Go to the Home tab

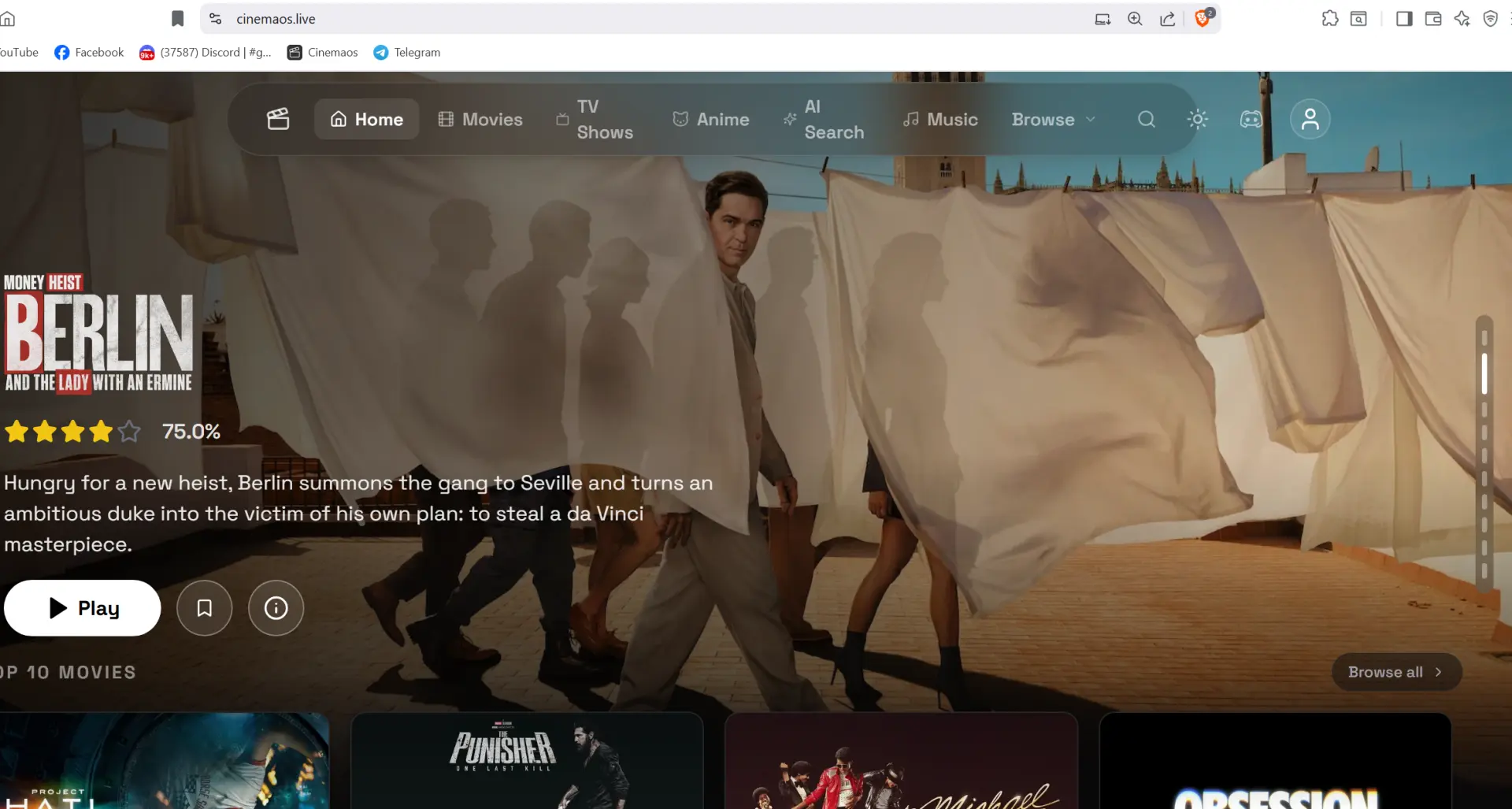click(367, 119)
